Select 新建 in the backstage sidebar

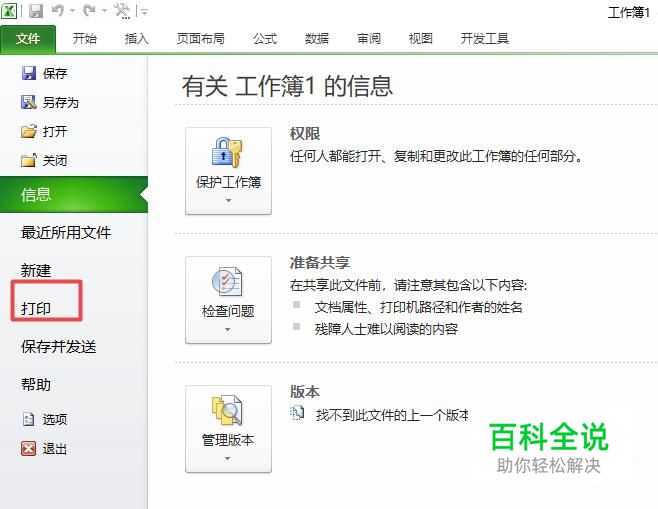coord(36,270)
